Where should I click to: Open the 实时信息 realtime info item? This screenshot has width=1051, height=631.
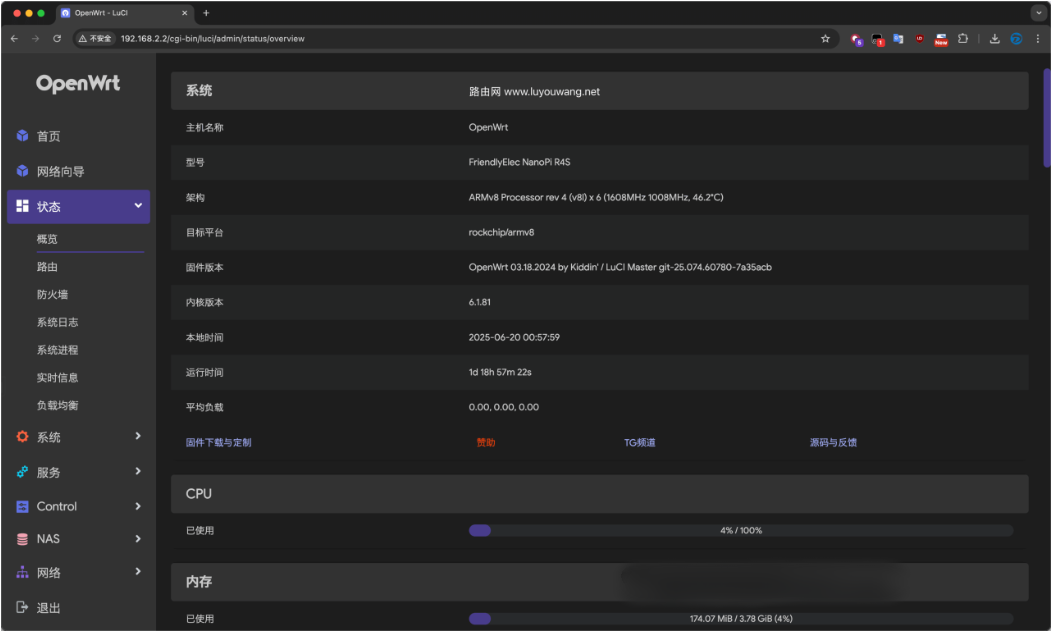click(x=57, y=378)
